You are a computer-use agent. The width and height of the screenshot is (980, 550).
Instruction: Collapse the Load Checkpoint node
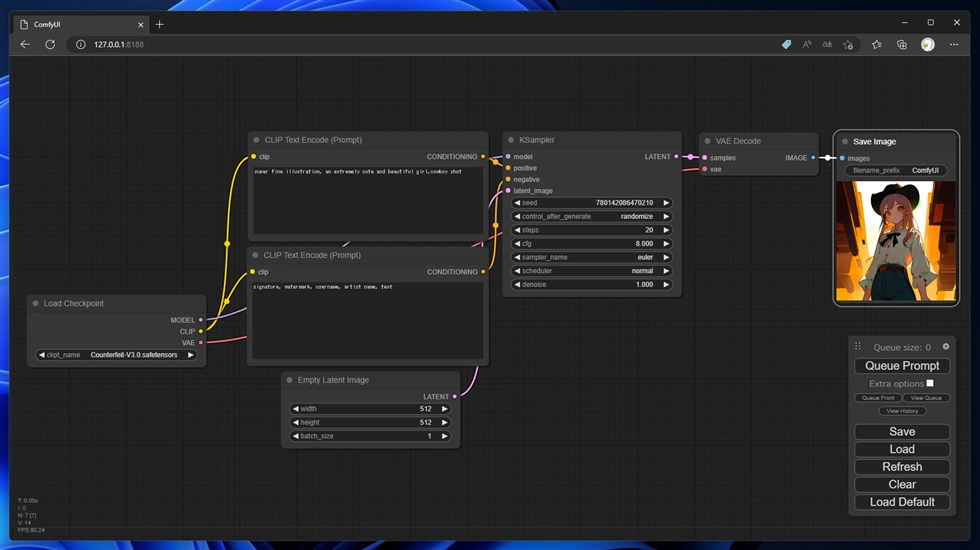35,303
